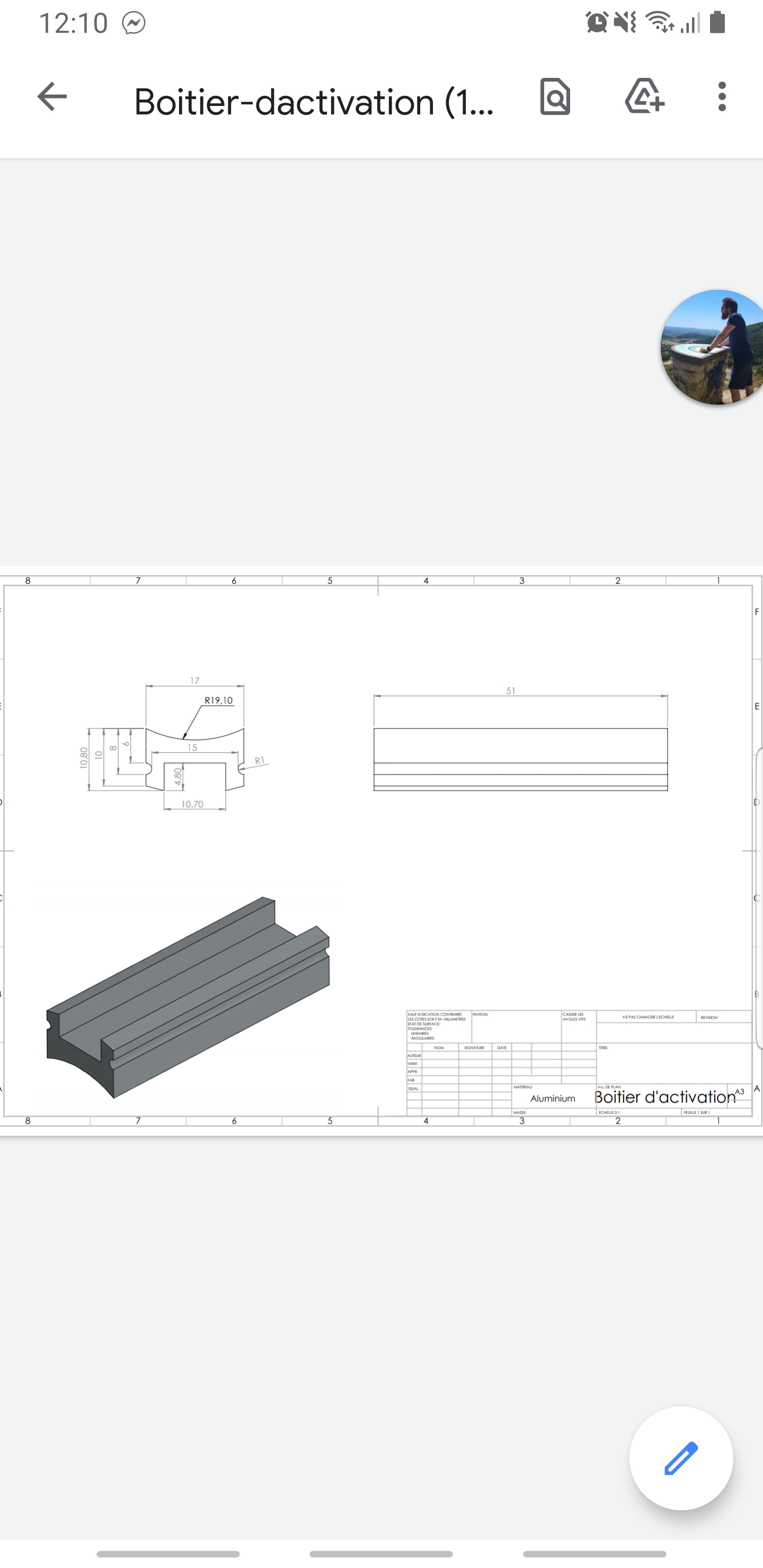Tap the floating profile photo bubble
Screen dimensions: 763x1568
point(713,347)
